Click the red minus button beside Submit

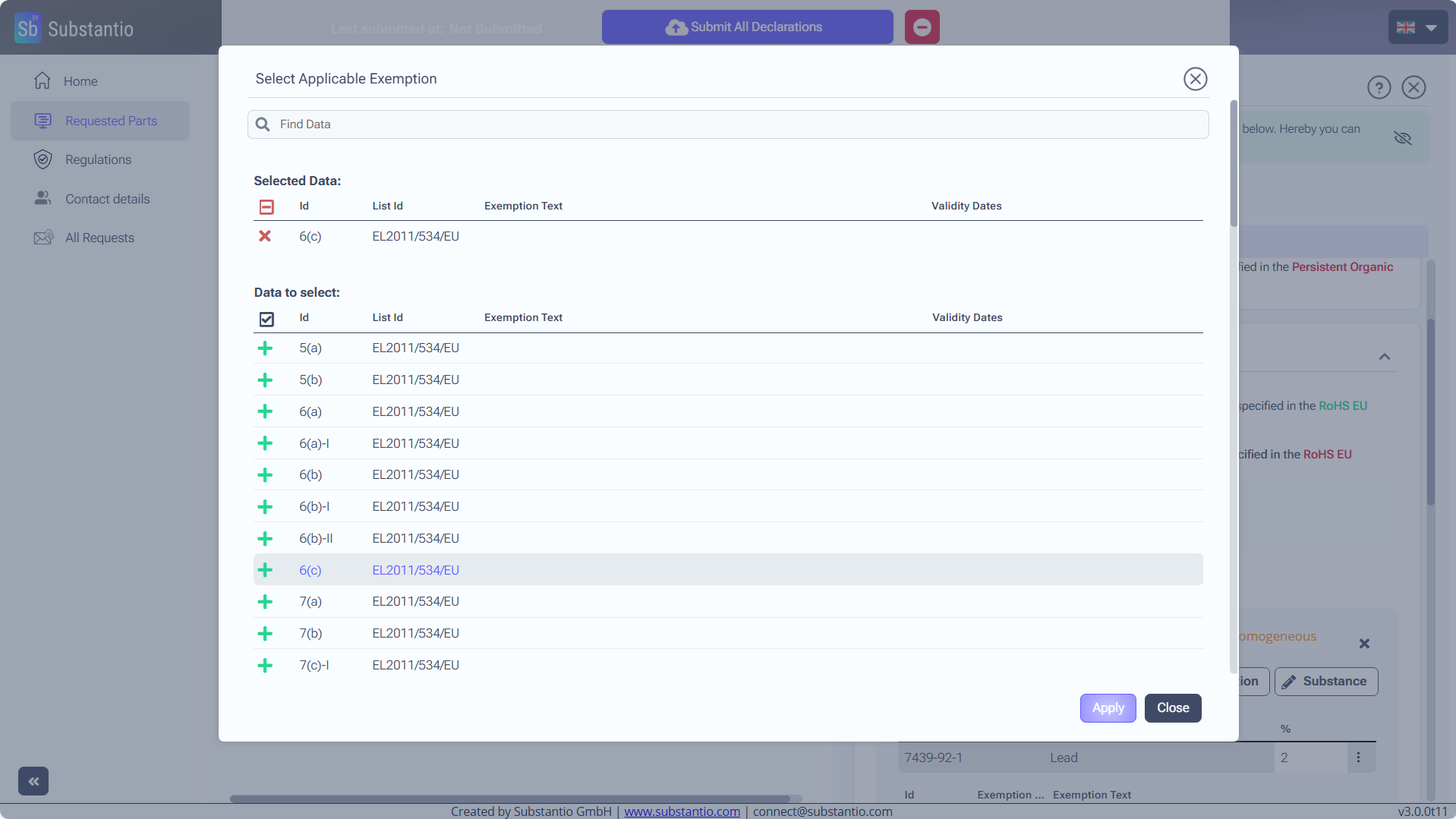point(922,27)
